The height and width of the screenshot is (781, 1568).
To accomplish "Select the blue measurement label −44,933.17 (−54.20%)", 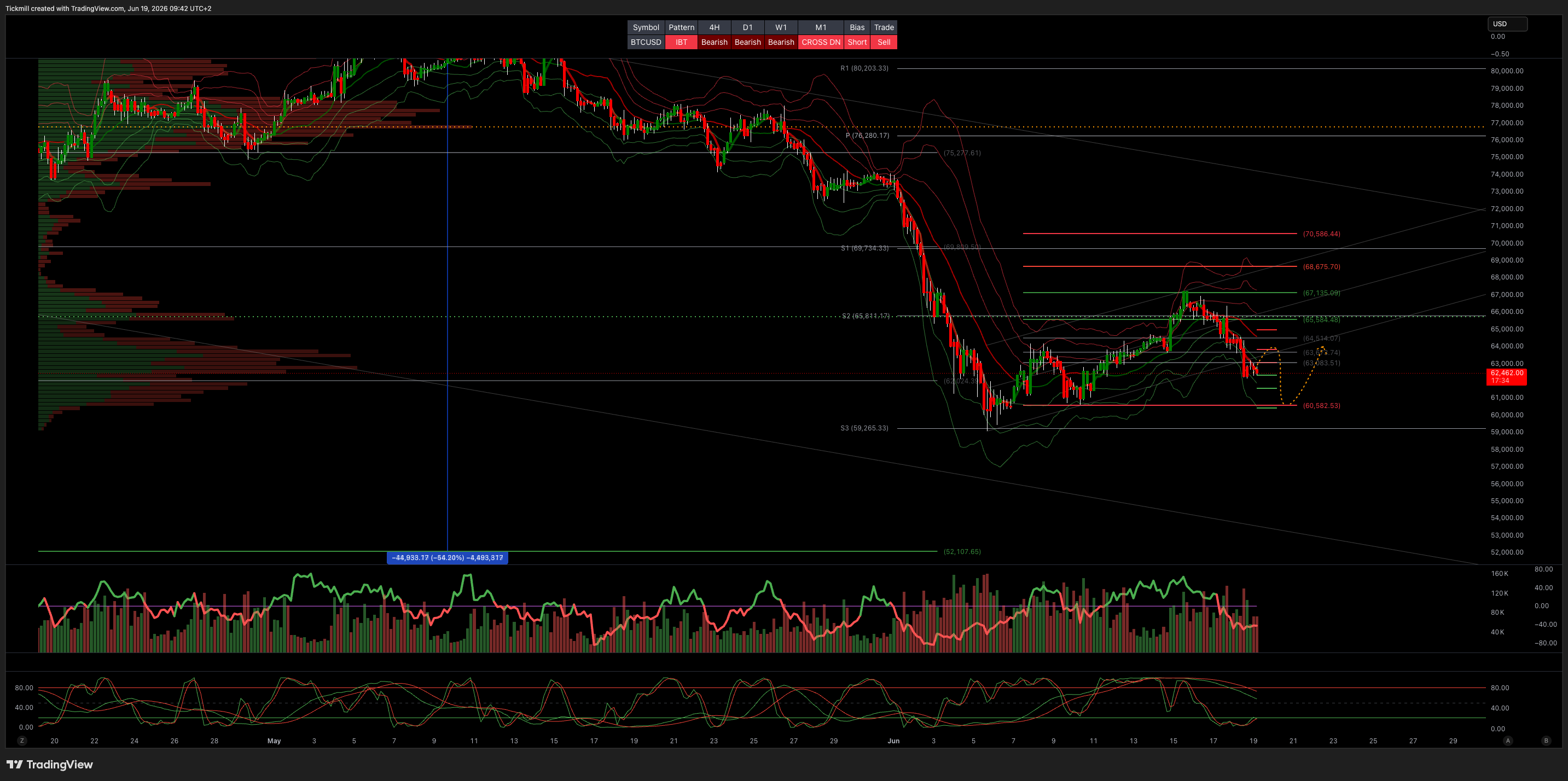I will (448, 558).
